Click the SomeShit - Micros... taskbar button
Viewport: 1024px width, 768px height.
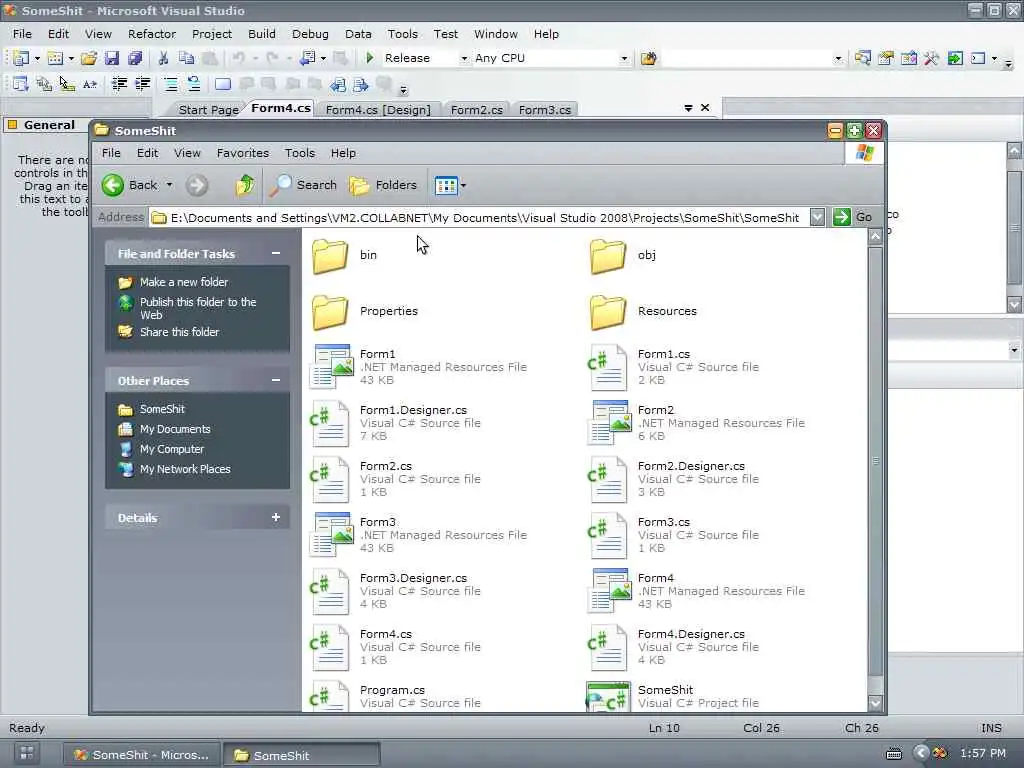(140, 755)
